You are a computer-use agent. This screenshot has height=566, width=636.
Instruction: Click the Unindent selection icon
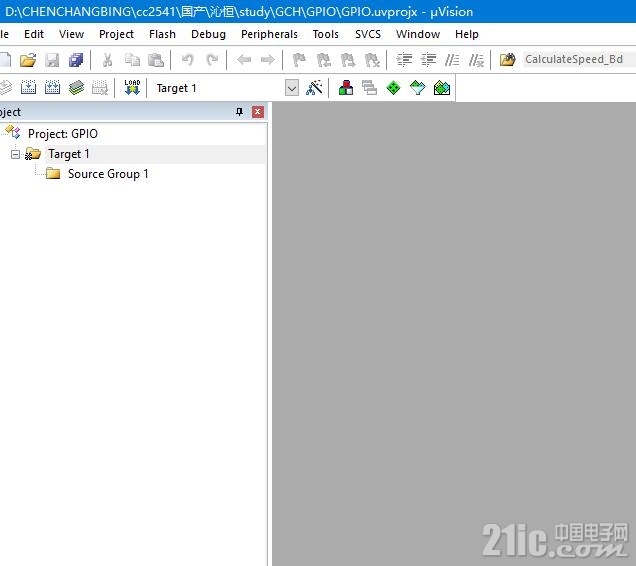[x=428, y=60]
